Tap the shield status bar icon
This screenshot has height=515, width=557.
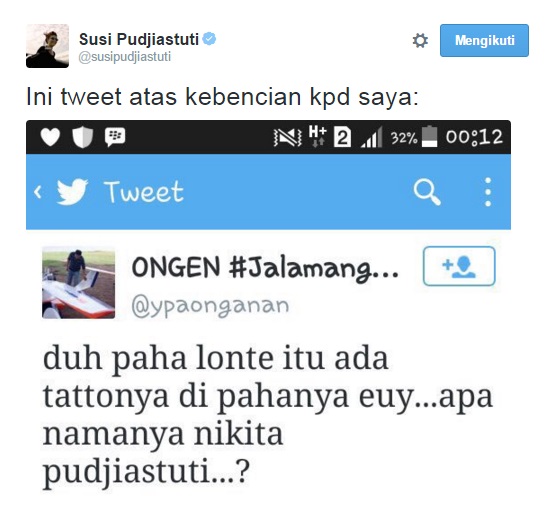point(83,137)
